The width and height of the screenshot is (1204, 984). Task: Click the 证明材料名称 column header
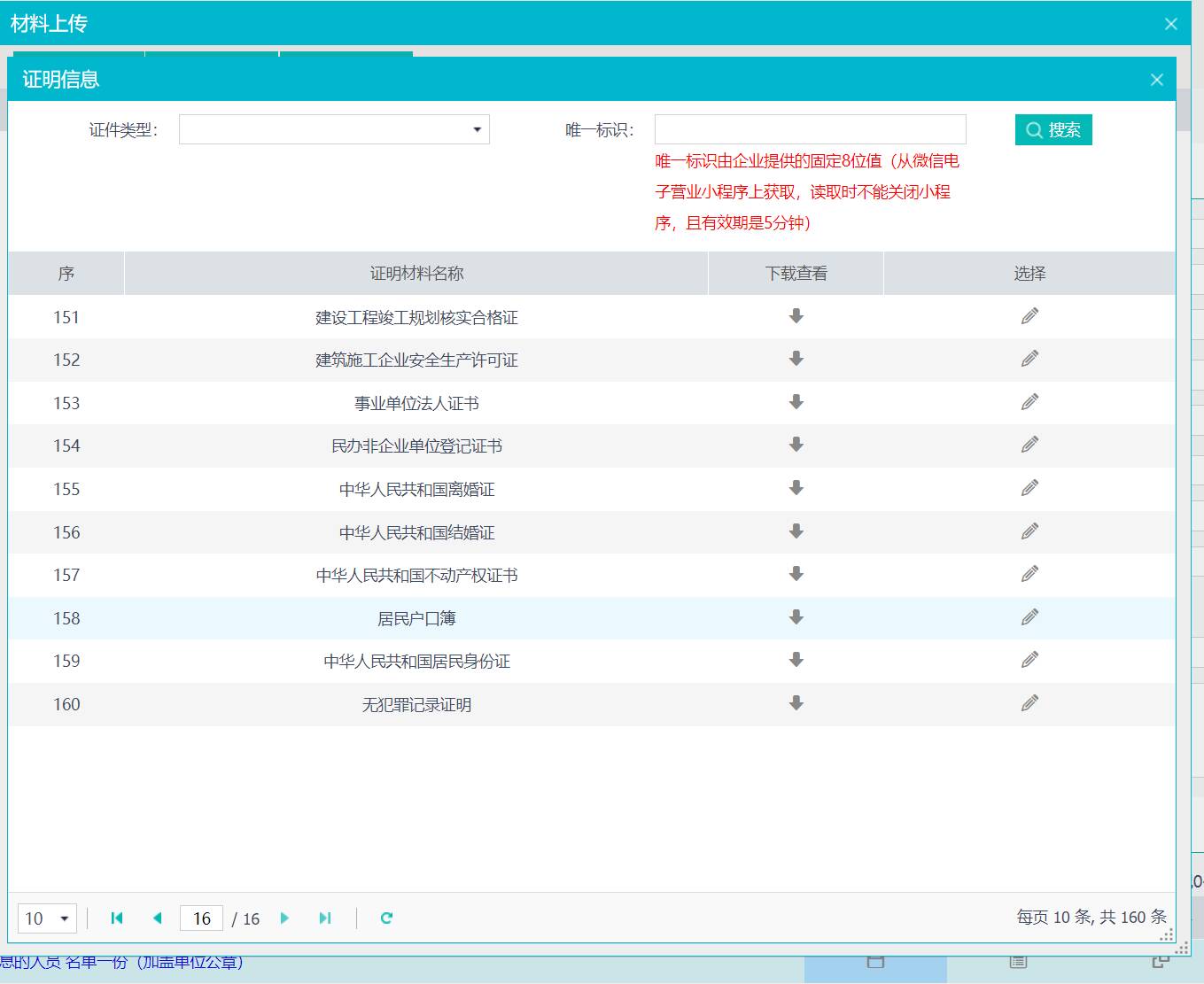tap(416, 274)
